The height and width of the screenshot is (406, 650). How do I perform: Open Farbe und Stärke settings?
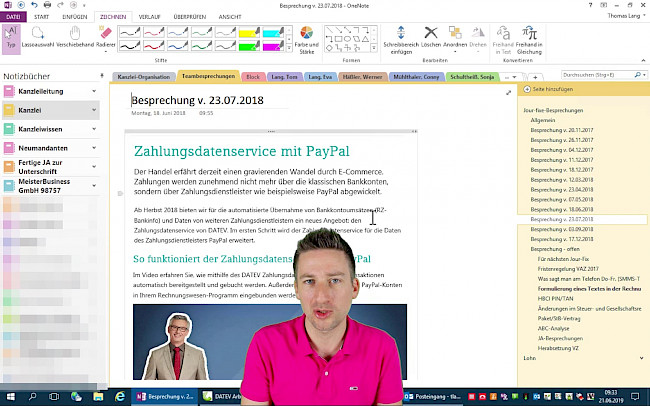coord(306,38)
